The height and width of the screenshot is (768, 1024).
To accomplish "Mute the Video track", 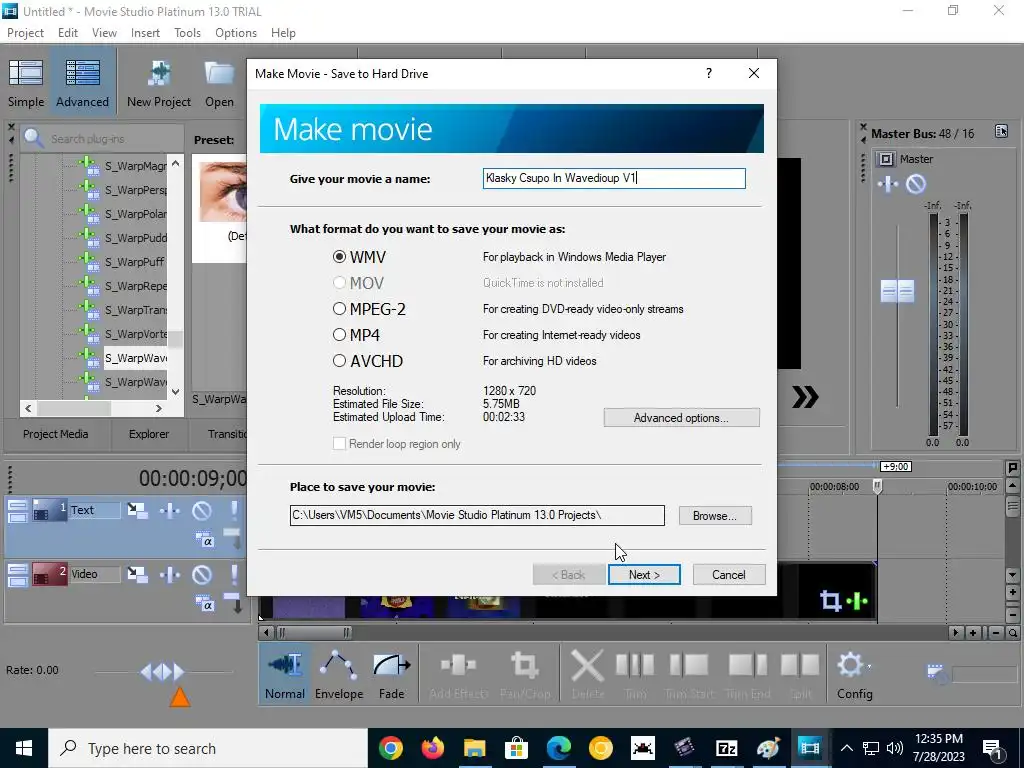I will pyautogui.click(x=202, y=574).
